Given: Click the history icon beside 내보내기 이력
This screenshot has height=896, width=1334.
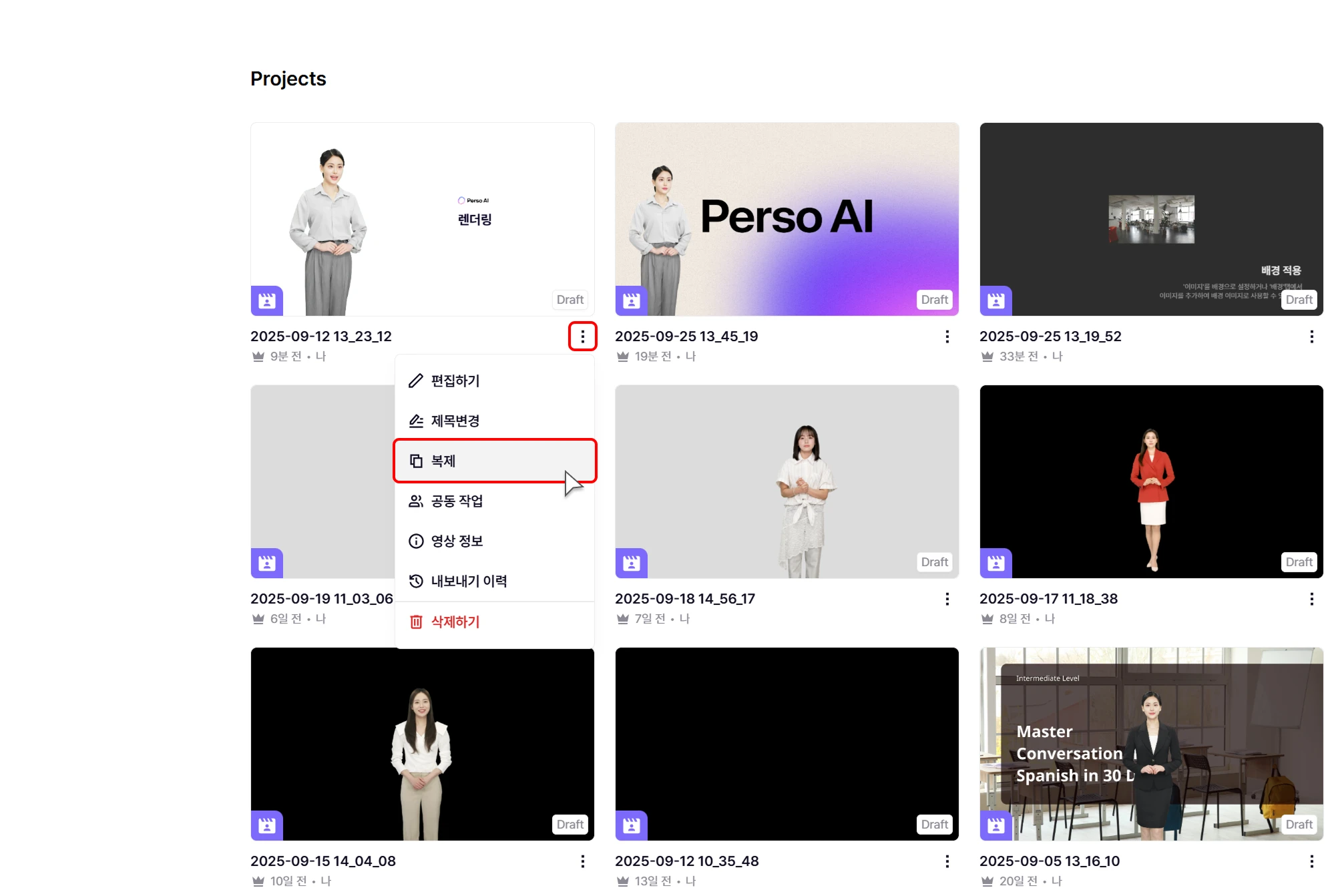Looking at the screenshot, I should click(416, 581).
